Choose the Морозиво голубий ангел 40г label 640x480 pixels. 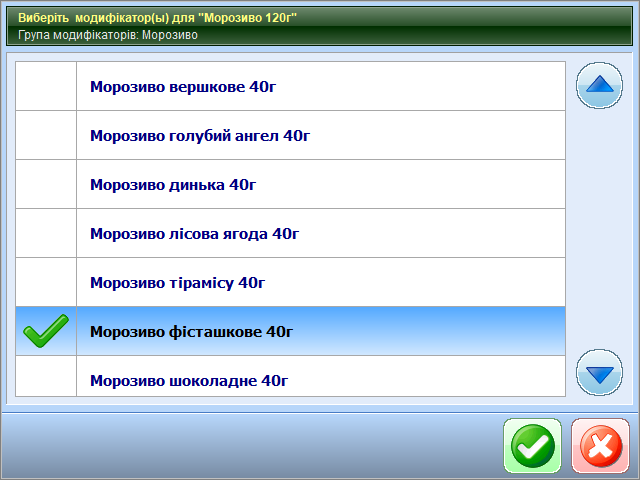click(200, 135)
